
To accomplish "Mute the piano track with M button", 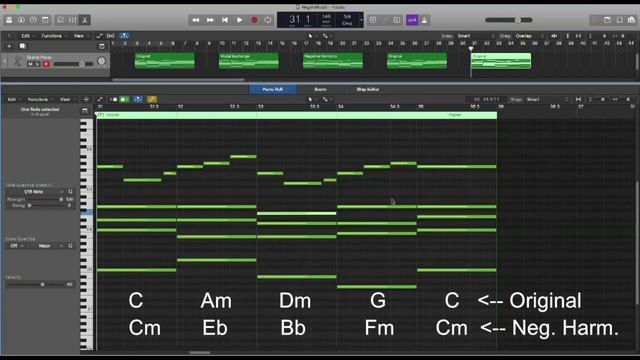I will coord(30,64).
